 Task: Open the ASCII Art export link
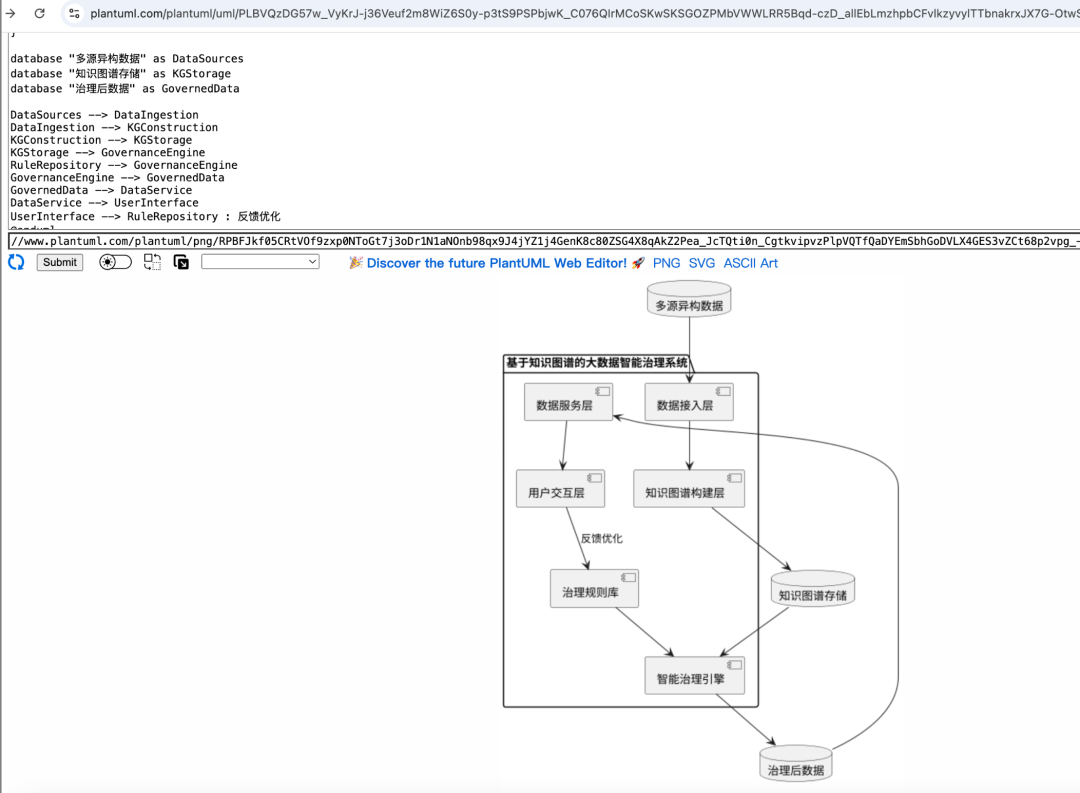pos(750,263)
